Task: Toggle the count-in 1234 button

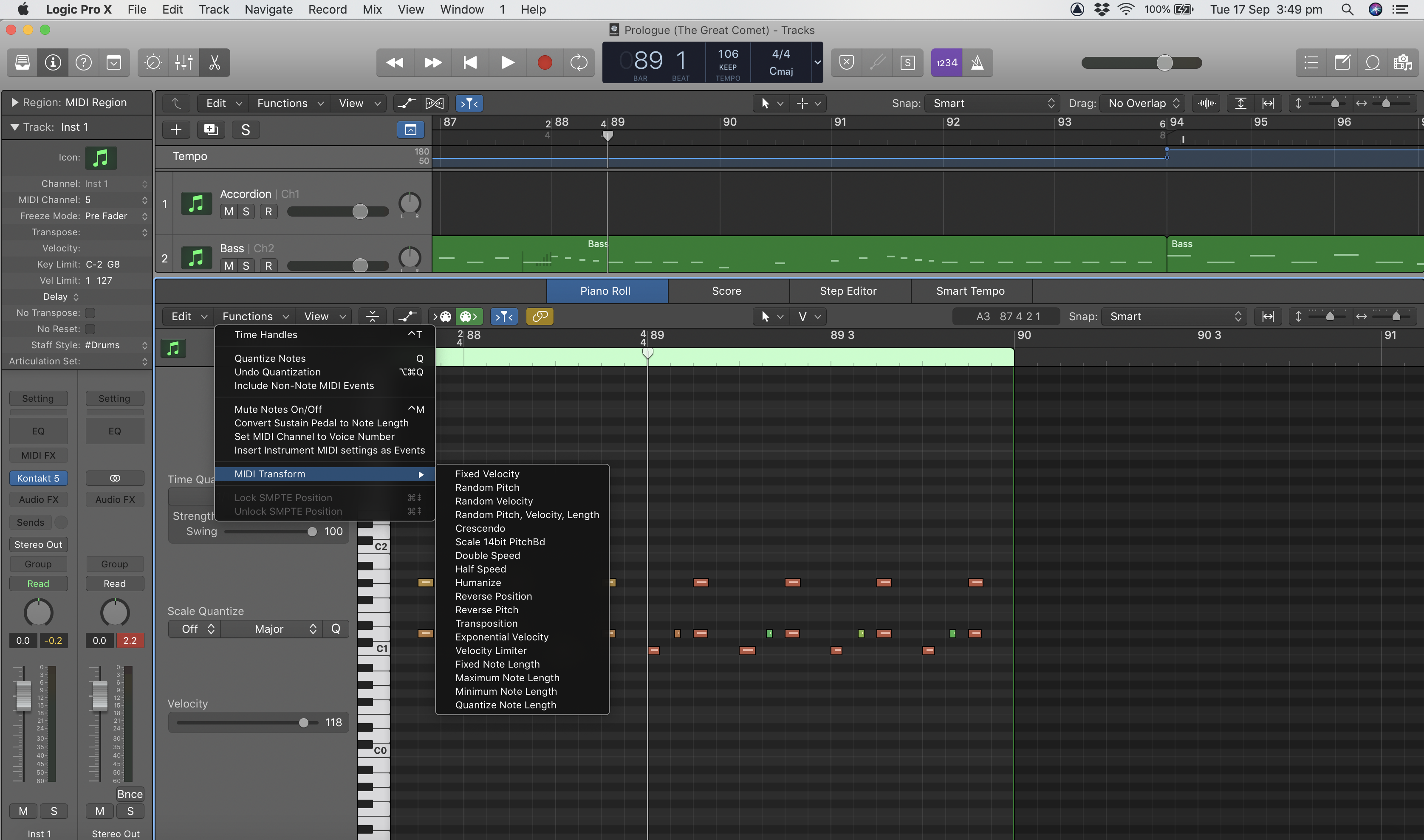Action: [x=946, y=62]
